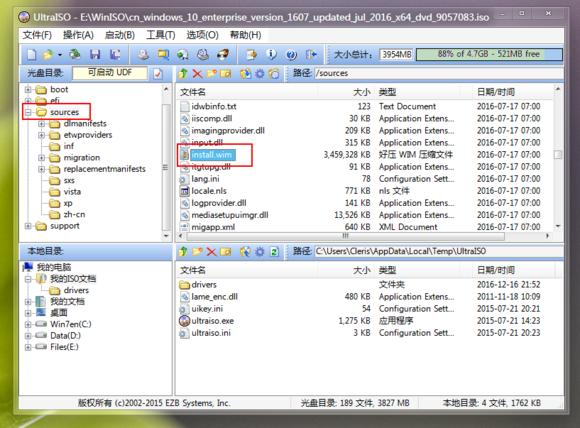580x428 pixels.
Task: Click the Make CD/DVD Image icon
Action: pyautogui.click(x=144, y=55)
